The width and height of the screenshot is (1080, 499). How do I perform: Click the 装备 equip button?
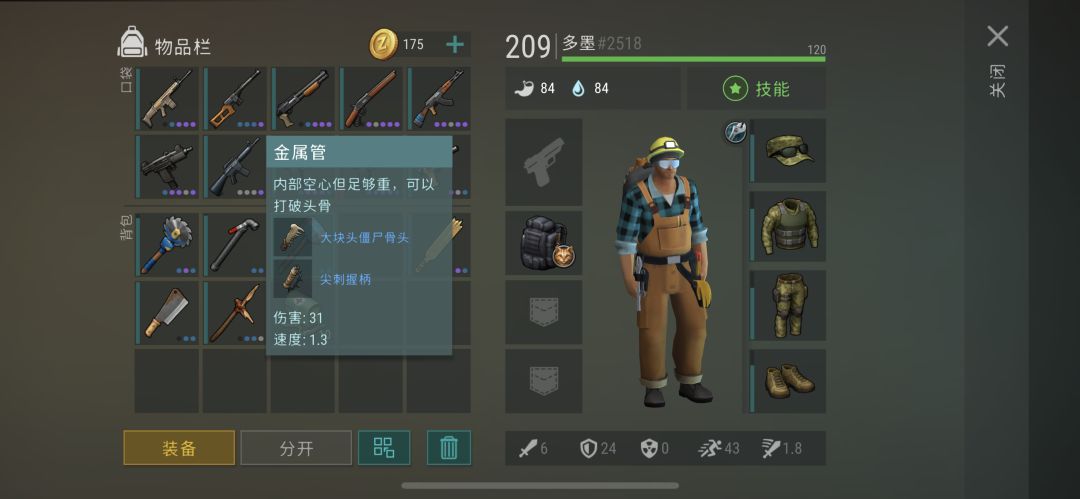(179, 448)
